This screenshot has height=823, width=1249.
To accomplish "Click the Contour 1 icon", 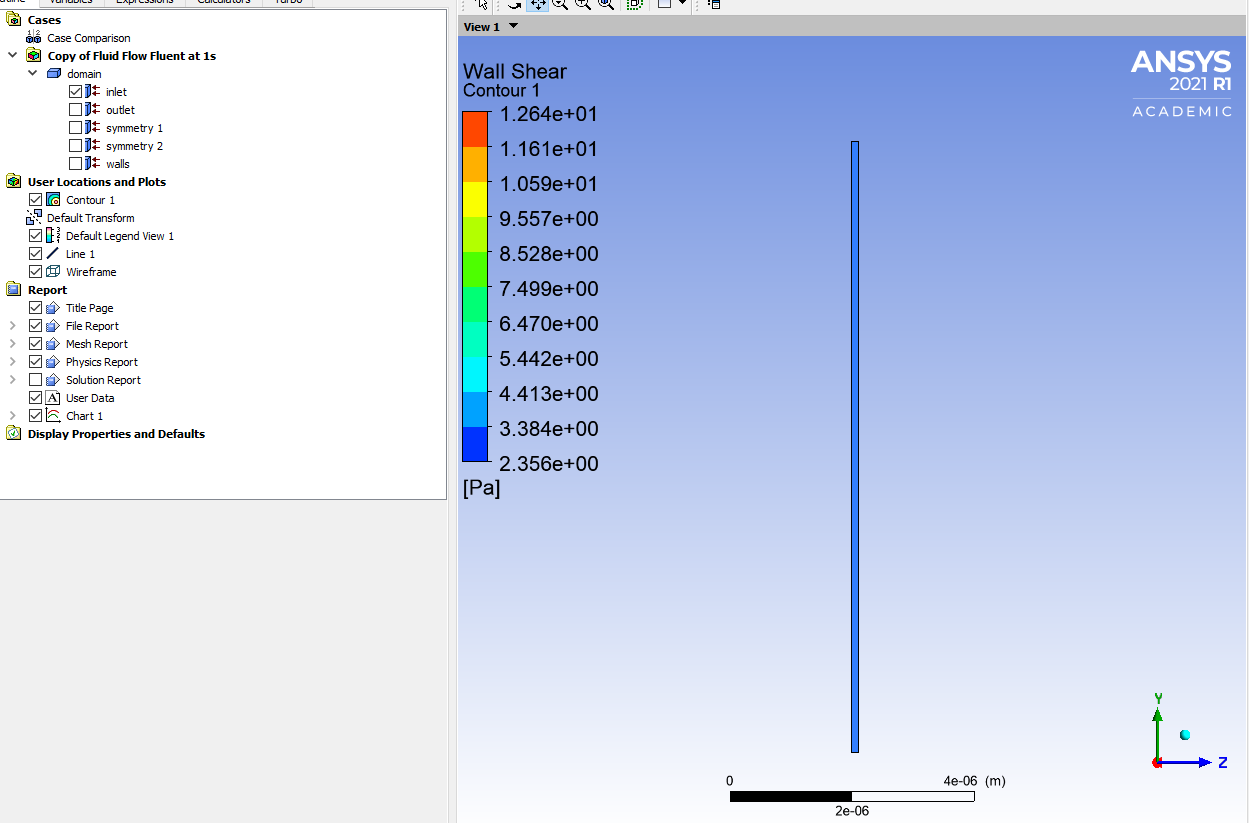I will point(54,200).
